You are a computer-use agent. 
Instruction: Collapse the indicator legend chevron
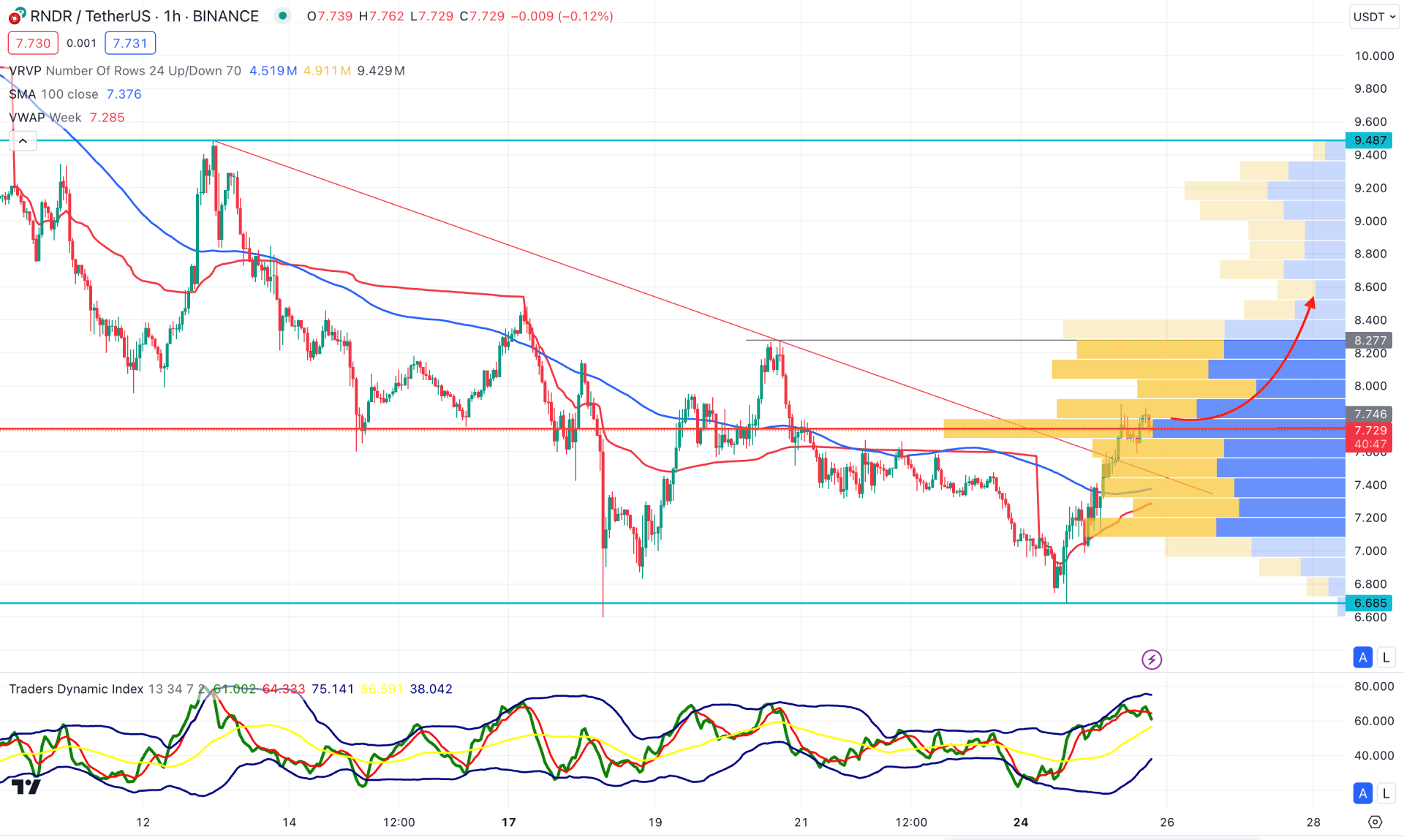coord(23,141)
